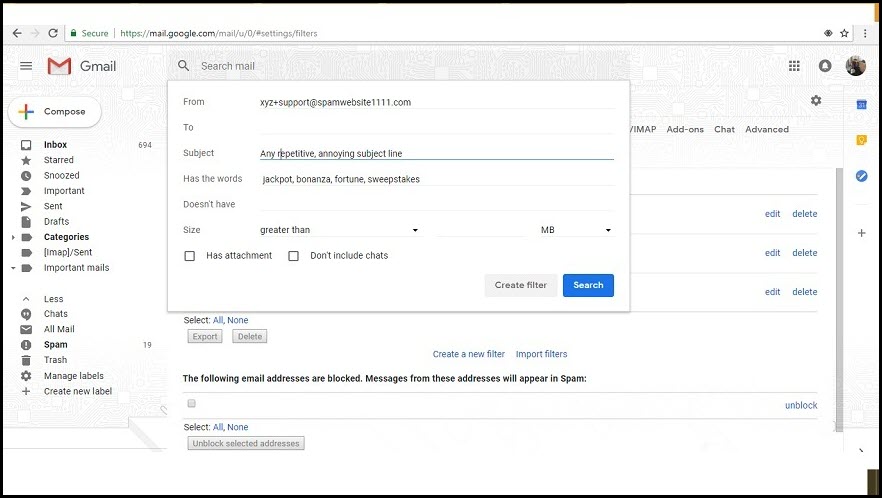The width and height of the screenshot is (882, 498).
Task: Click the Export button
Action: tap(205, 337)
